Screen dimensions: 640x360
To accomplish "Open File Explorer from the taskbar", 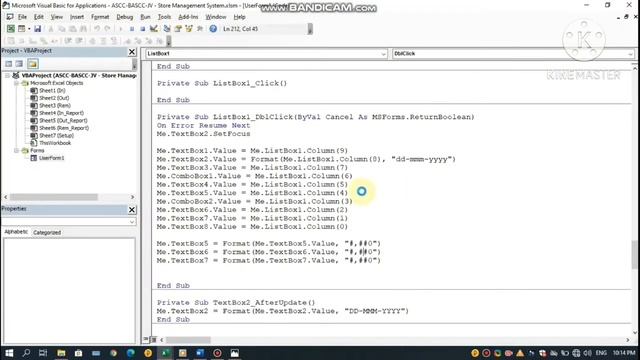I will (x=61, y=353).
